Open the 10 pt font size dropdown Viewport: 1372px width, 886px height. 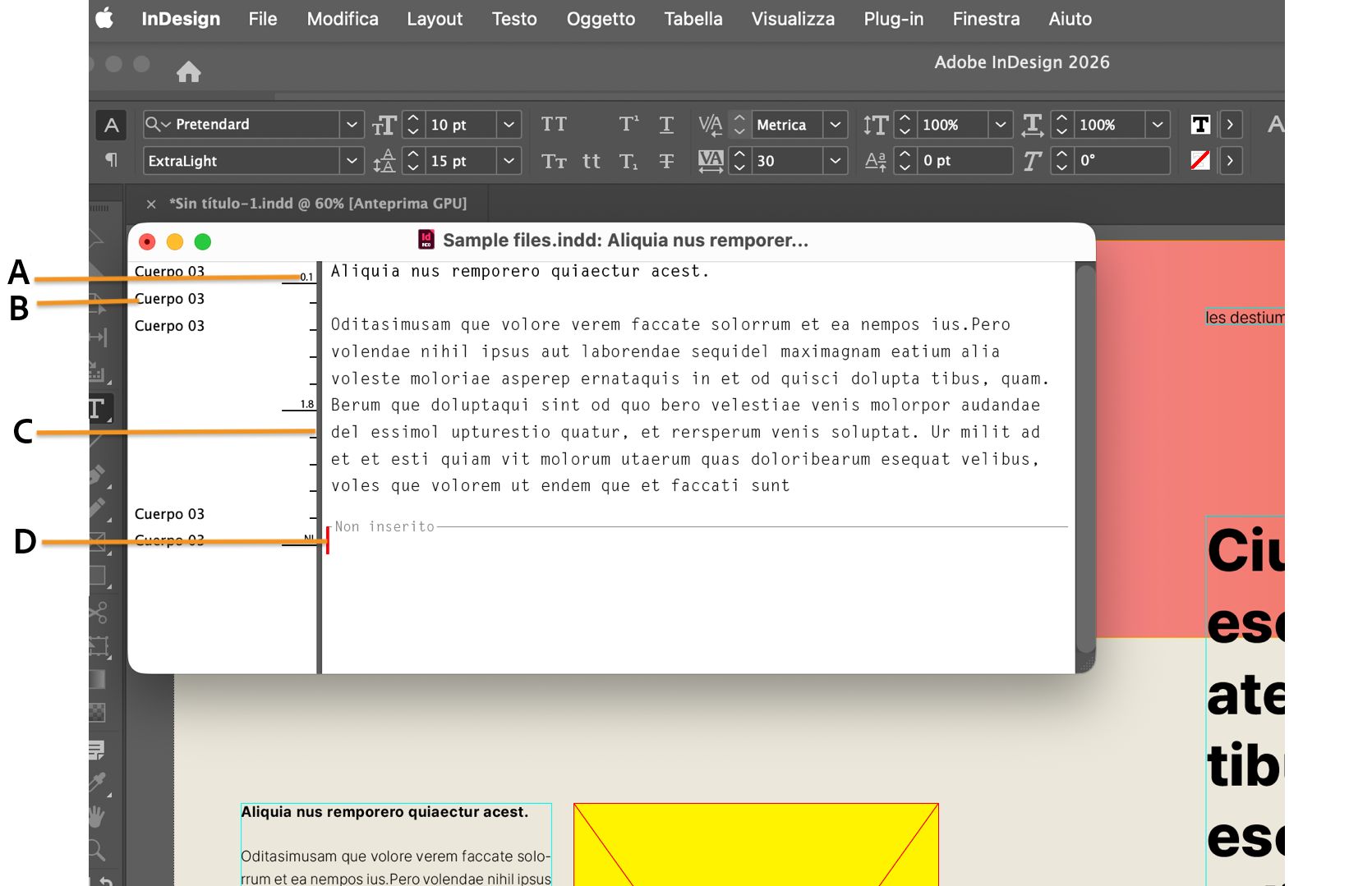509,125
